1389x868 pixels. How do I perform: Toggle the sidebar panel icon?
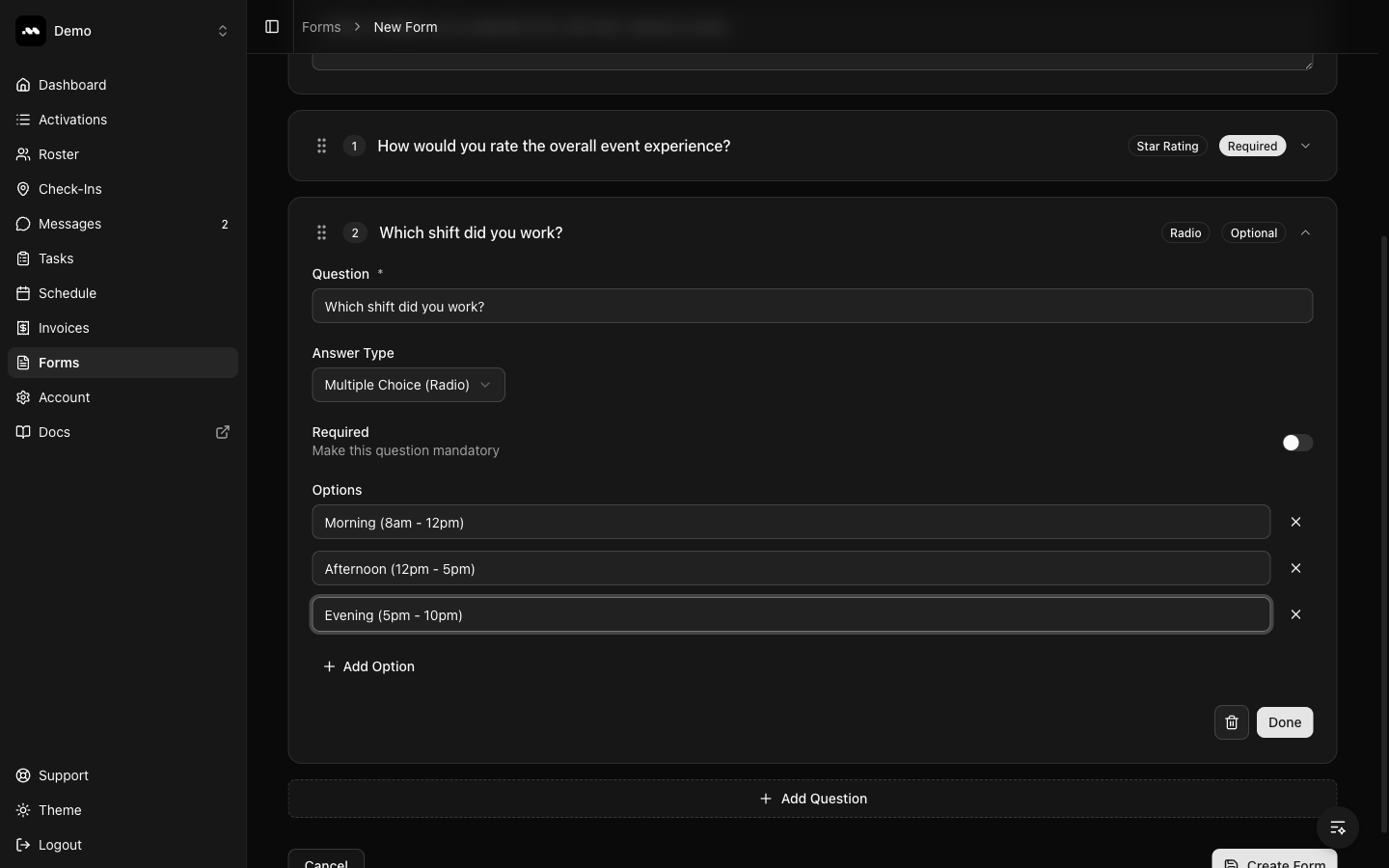(x=272, y=27)
